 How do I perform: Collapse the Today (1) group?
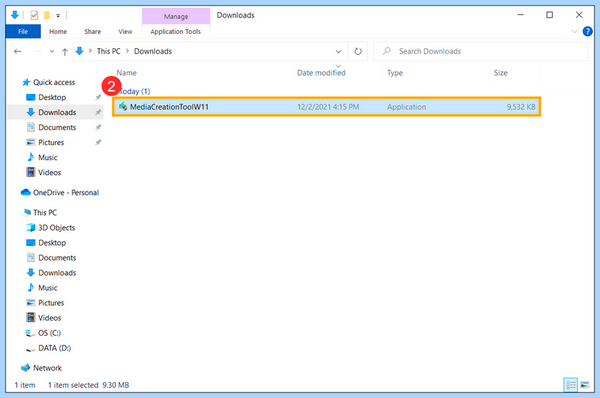click(134, 91)
